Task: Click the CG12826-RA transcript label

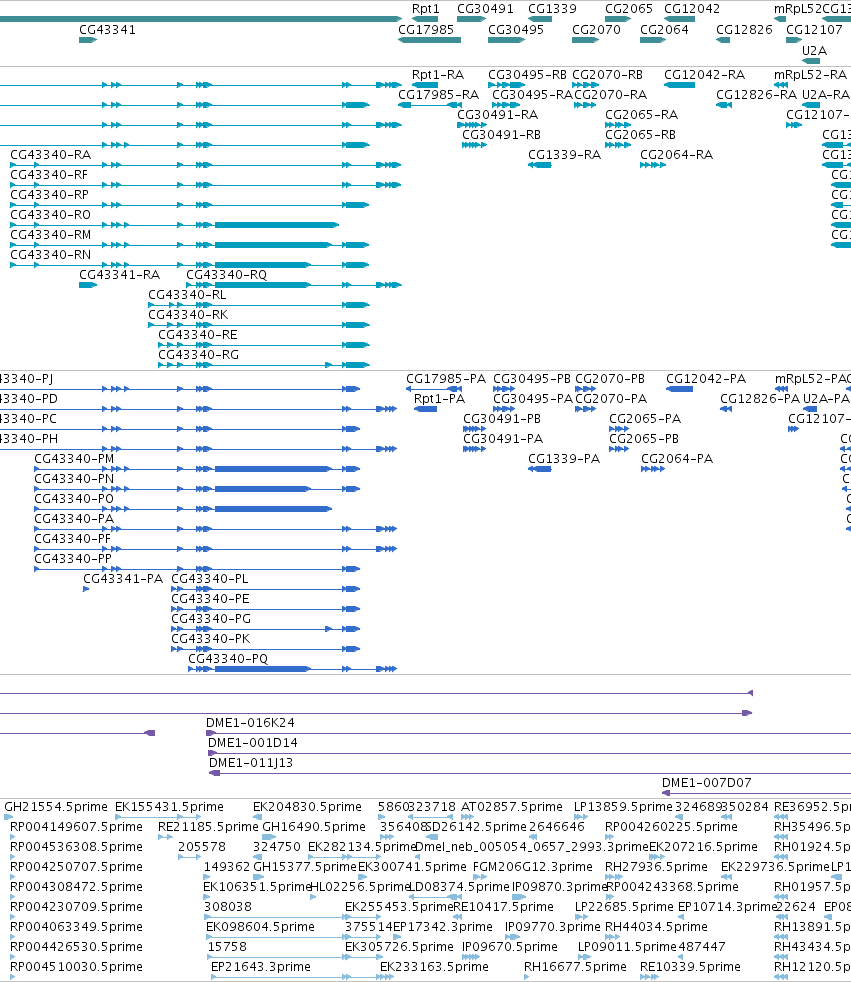Action: [x=756, y=95]
